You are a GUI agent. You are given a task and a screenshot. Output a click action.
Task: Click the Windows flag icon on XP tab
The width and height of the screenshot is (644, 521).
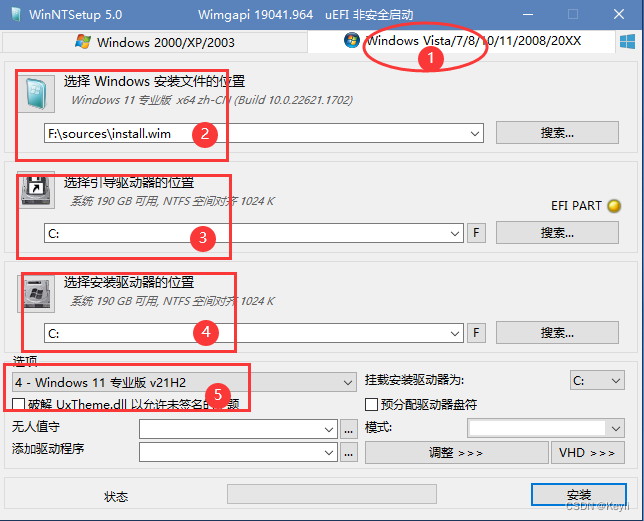coord(83,42)
